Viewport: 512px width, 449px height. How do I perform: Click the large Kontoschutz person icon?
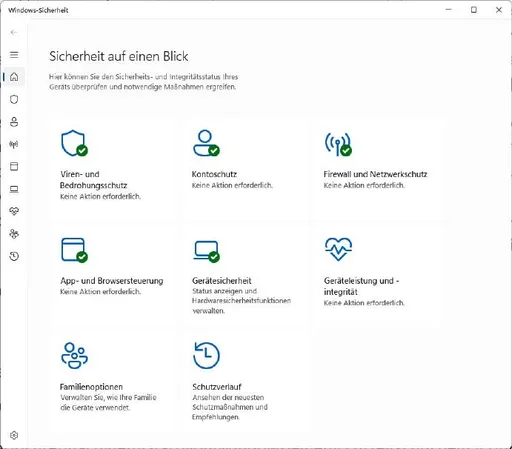tap(206, 143)
